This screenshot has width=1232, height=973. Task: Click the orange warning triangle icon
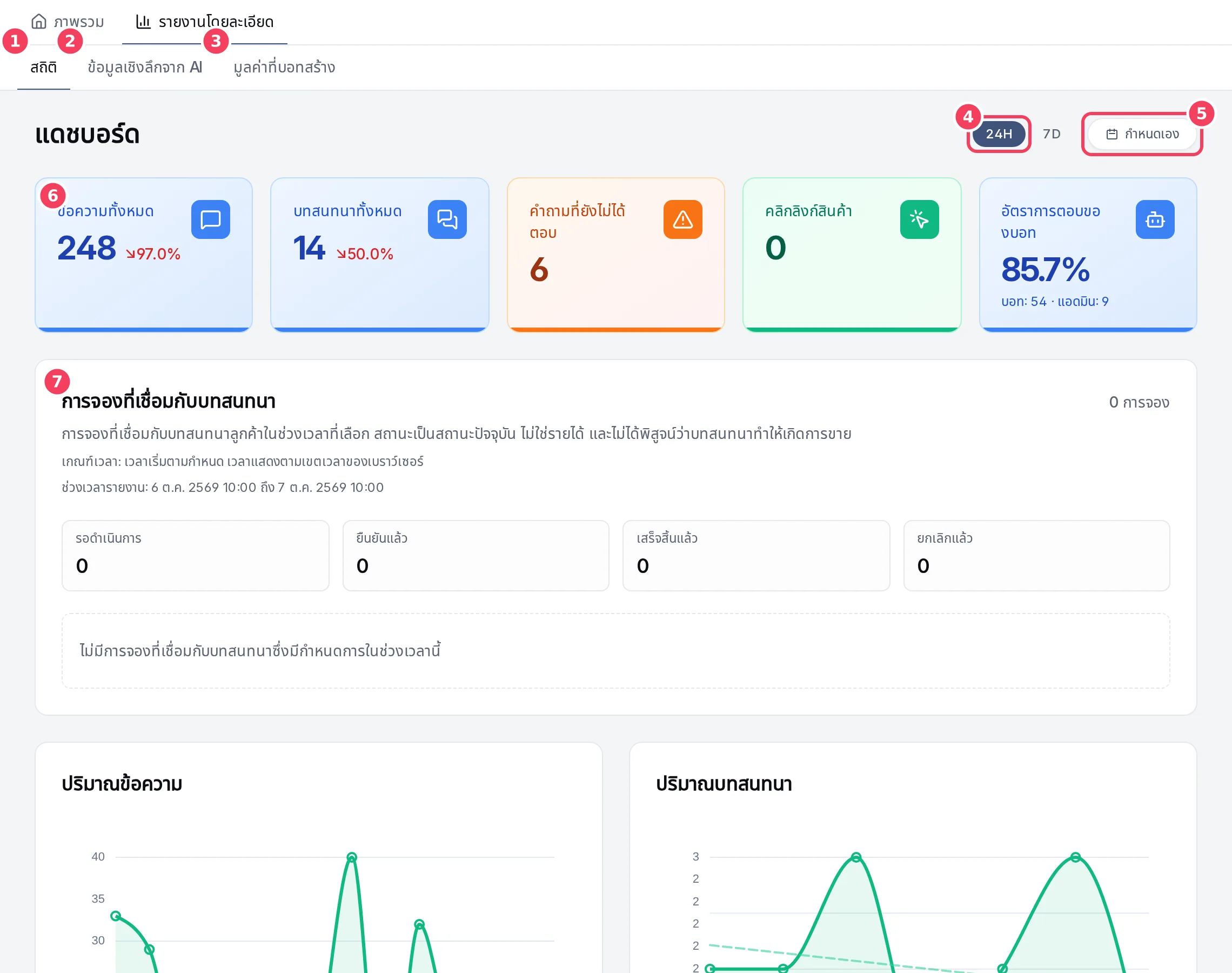(682, 219)
